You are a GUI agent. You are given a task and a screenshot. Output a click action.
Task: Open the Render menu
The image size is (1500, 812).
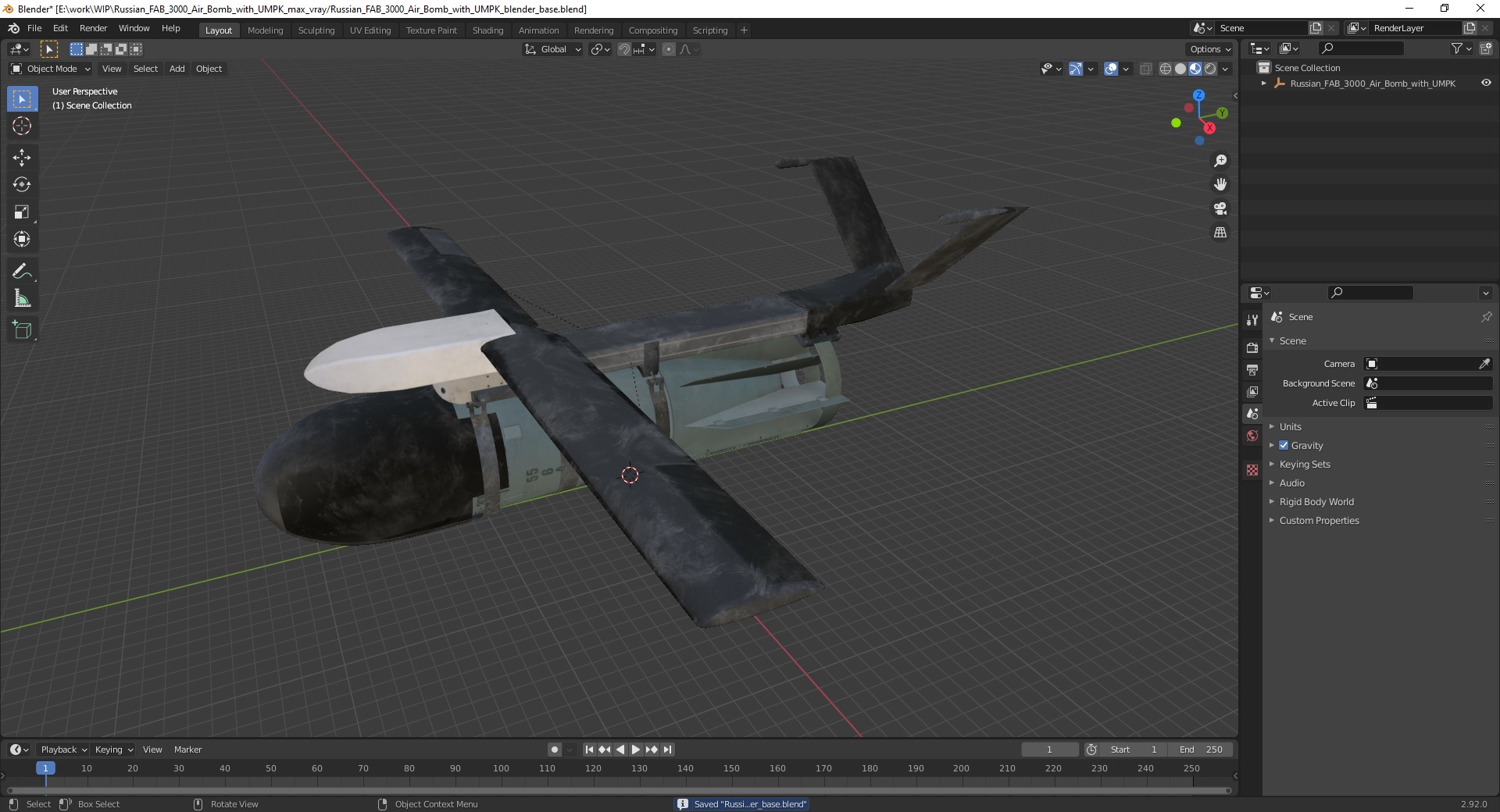[93, 28]
